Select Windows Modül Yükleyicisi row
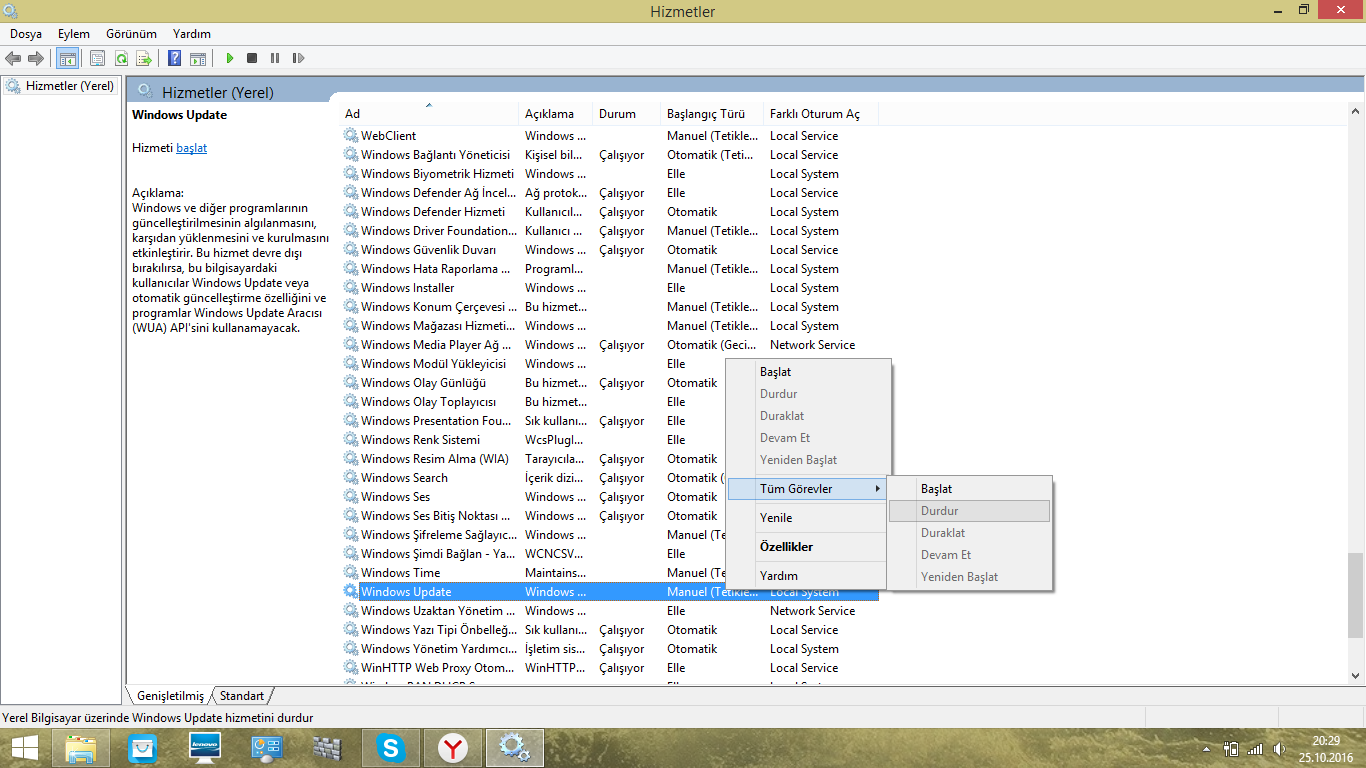This screenshot has width=1366, height=768. tap(610, 364)
